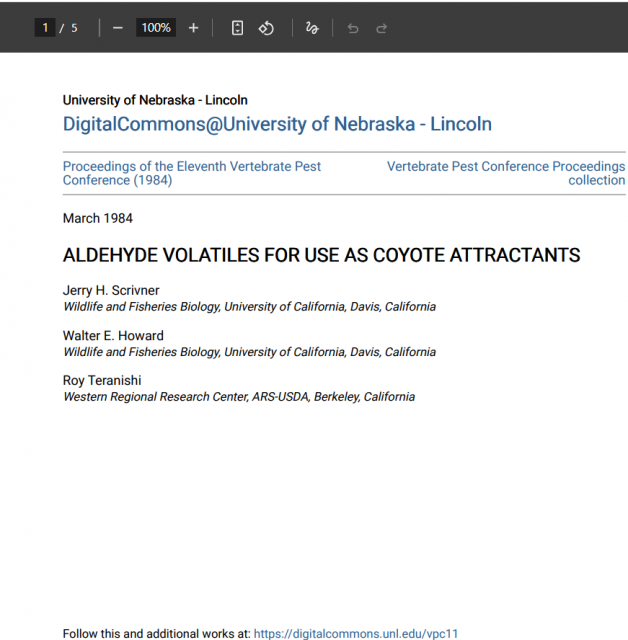Click author name Roy Teranishi
The height and width of the screenshot is (640, 628).
pos(101,381)
